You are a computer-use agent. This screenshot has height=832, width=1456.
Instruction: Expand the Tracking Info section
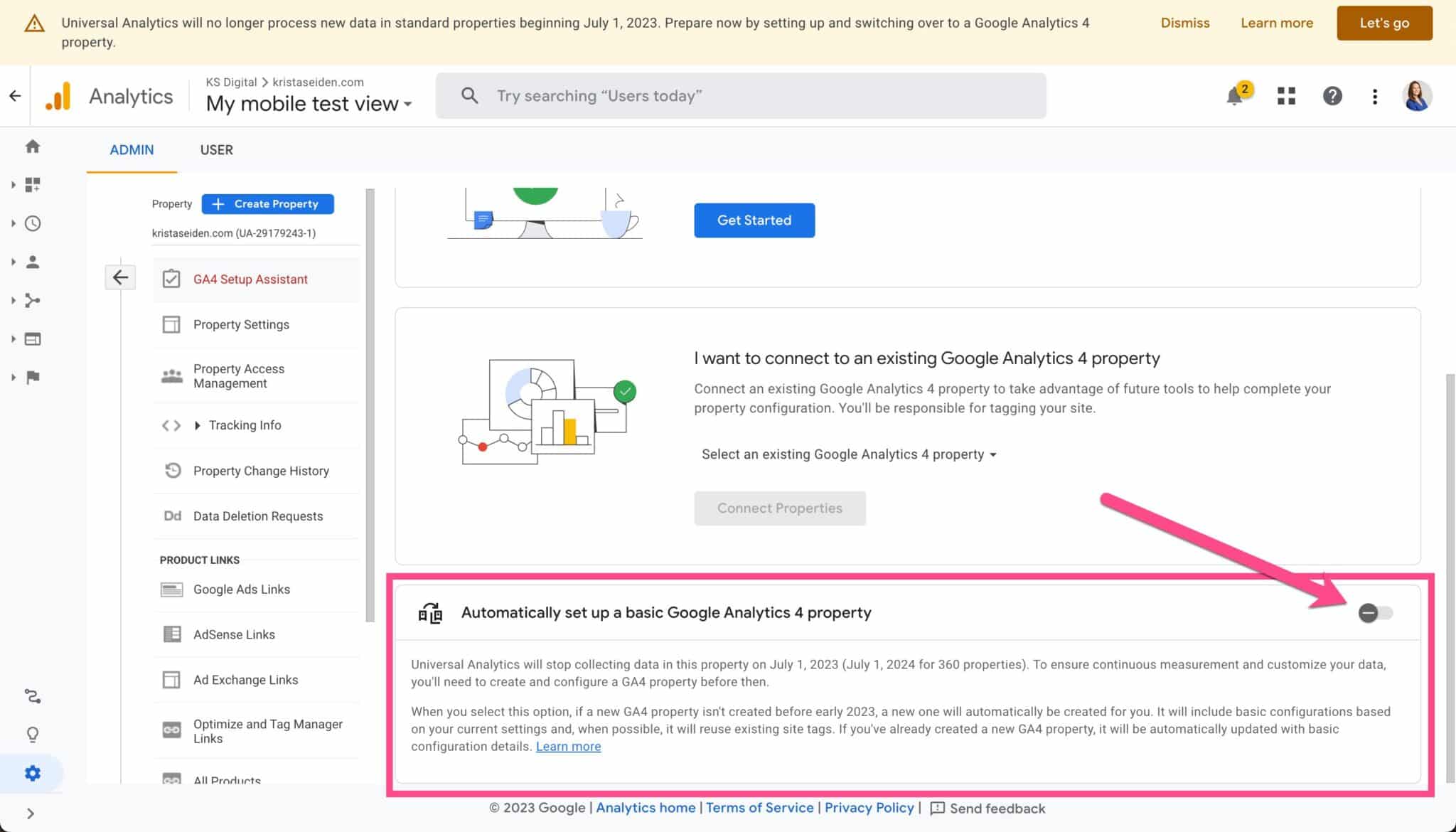[x=197, y=425]
